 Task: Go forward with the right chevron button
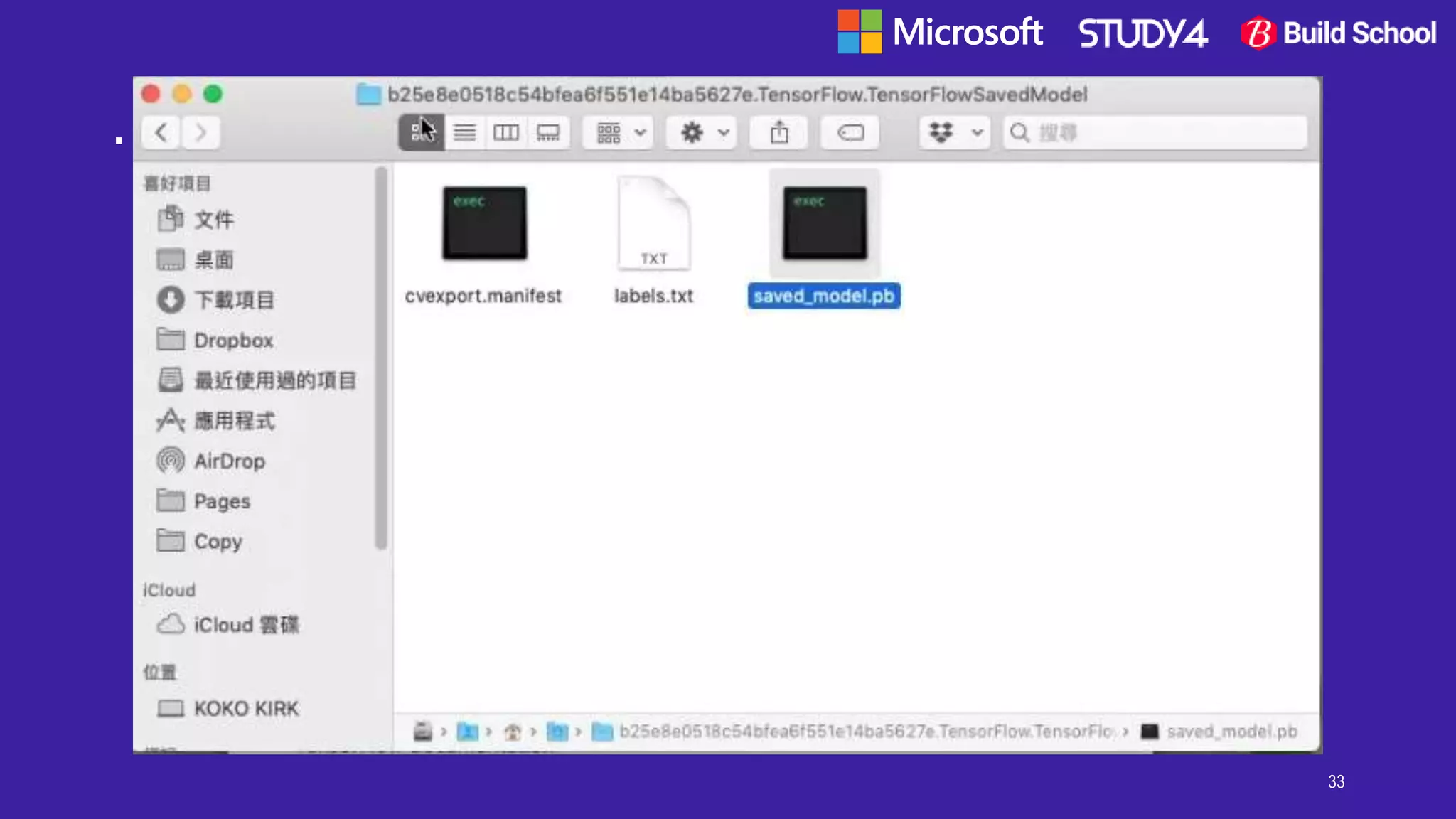201,132
